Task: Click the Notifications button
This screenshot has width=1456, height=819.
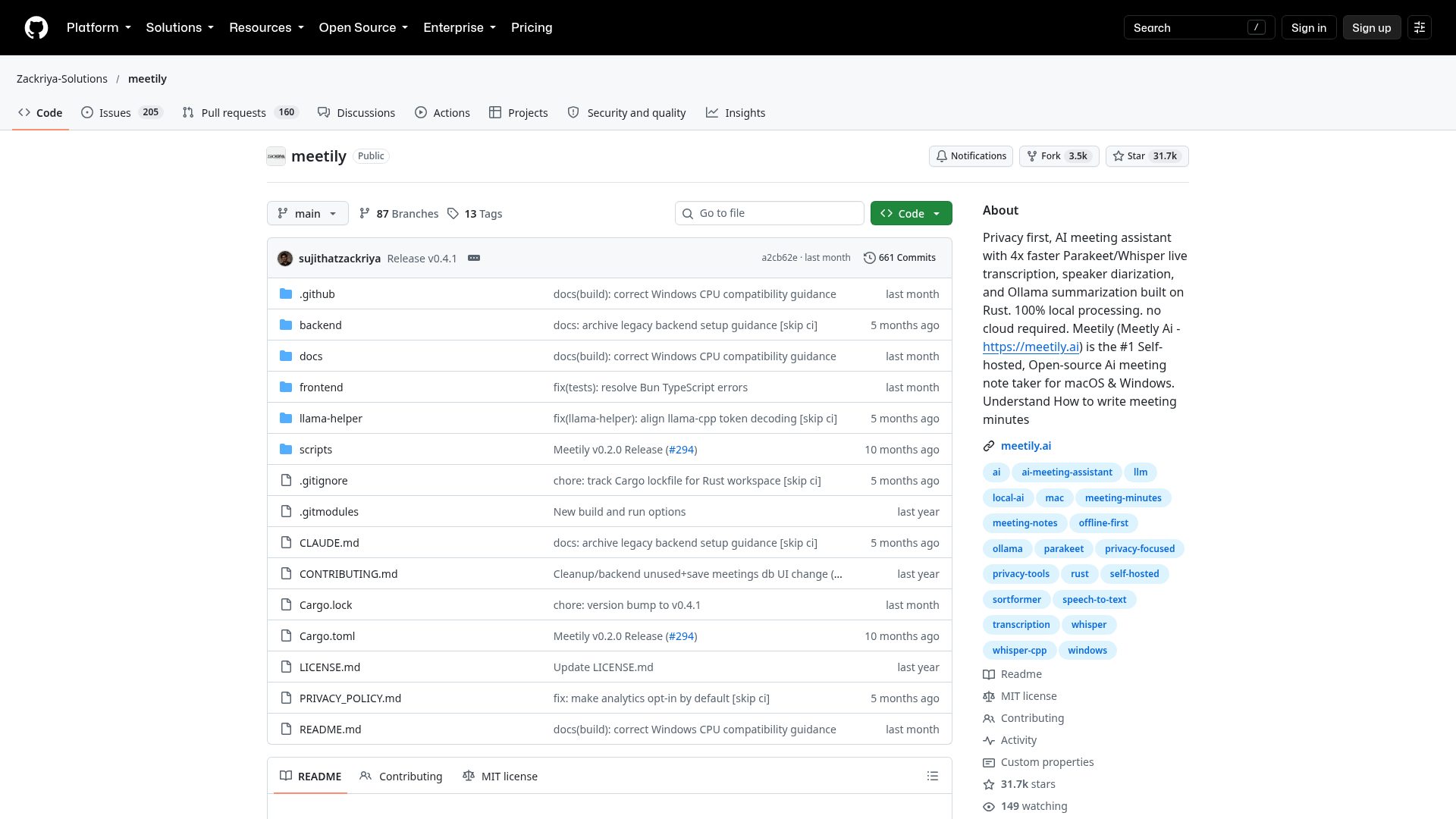Action: tap(971, 156)
